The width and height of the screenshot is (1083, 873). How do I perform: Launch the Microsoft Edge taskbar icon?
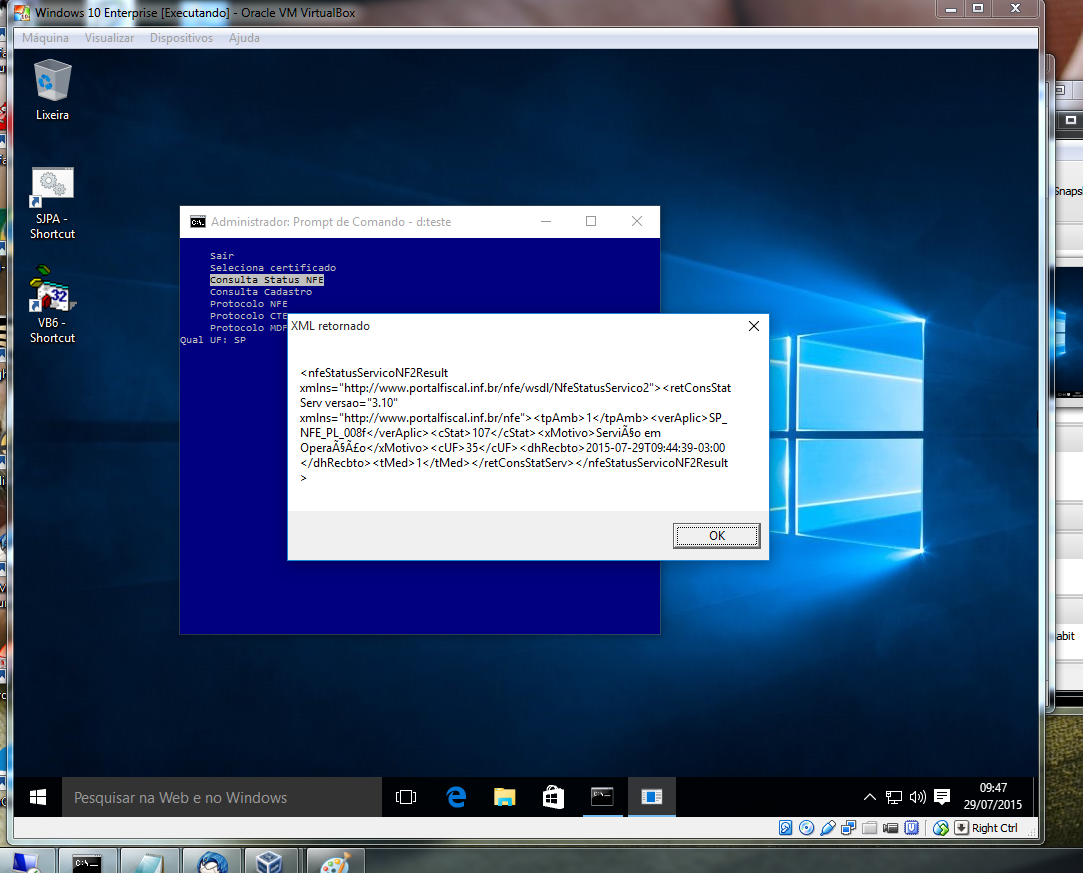click(x=456, y=797)
